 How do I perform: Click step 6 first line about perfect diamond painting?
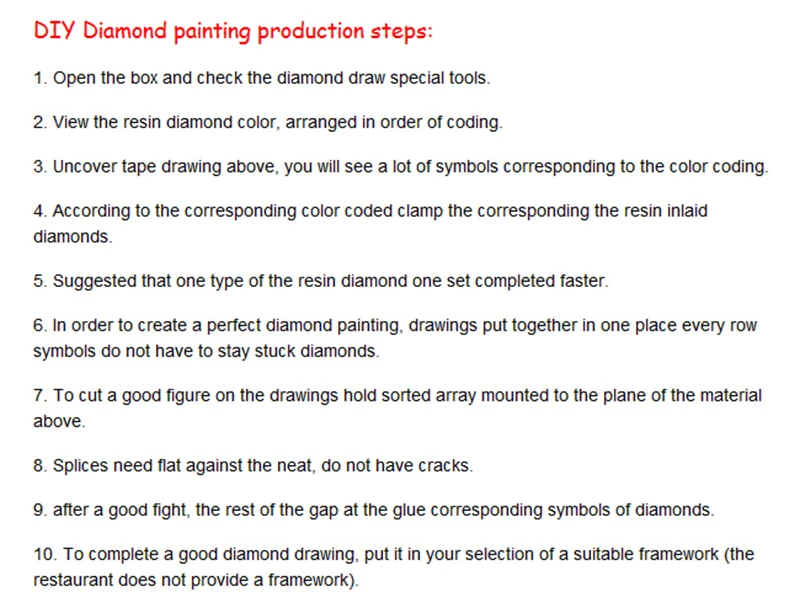click(395, 325)
